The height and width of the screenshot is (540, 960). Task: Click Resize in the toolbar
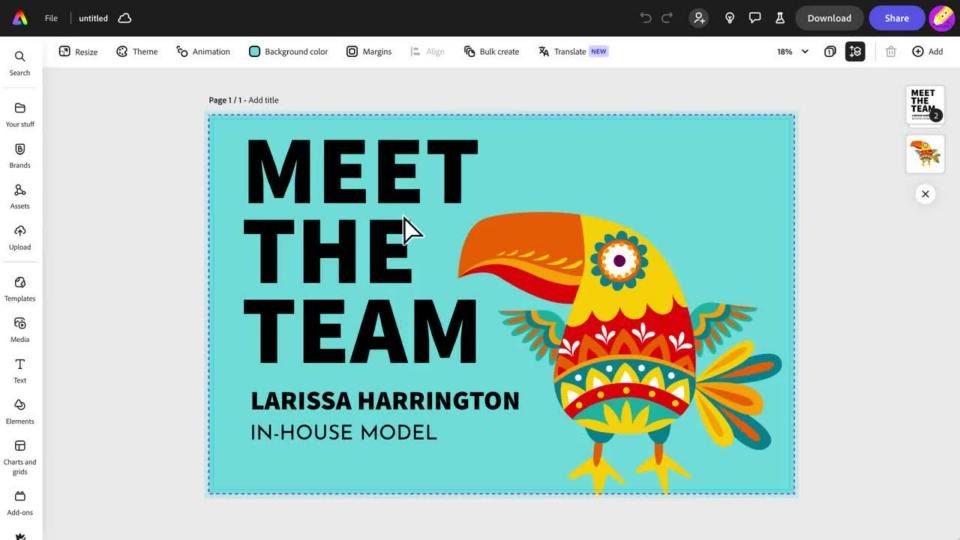tap(78, 52)
